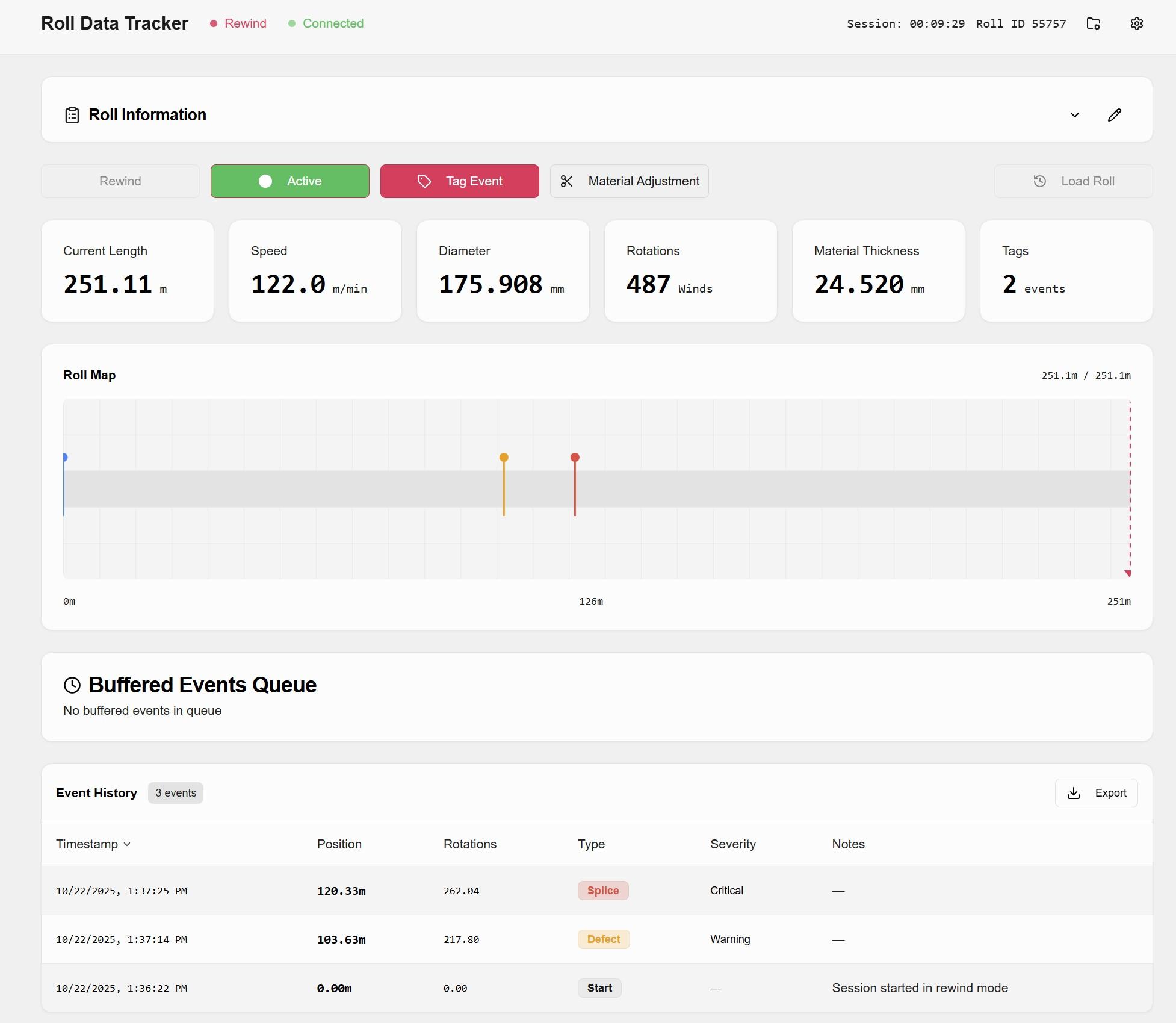Click the Rewind status indicator dot
The width and height of the screenshot is (1176, 1023).
(x=214, y=23)
